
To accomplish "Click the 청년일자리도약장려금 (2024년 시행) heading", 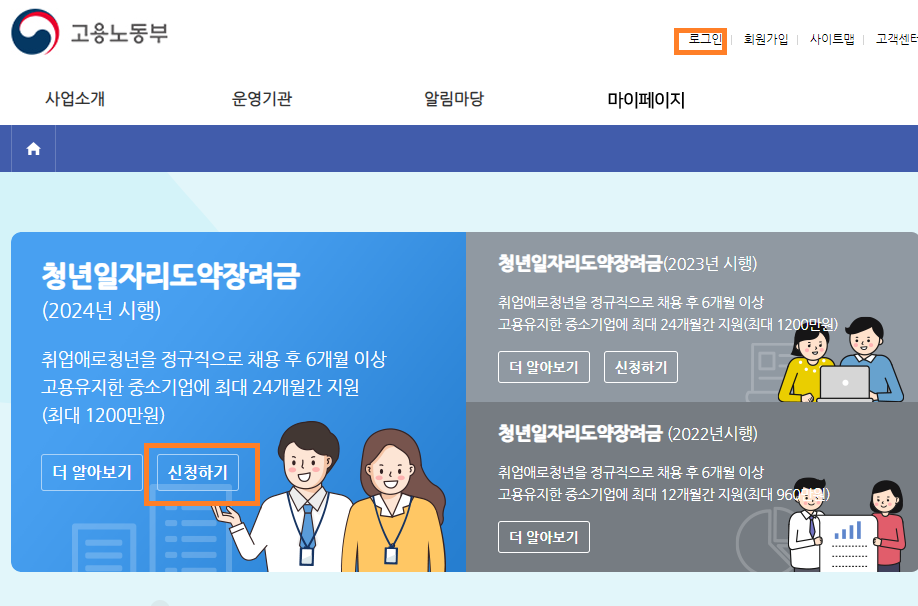I will [x=170, y=291].
